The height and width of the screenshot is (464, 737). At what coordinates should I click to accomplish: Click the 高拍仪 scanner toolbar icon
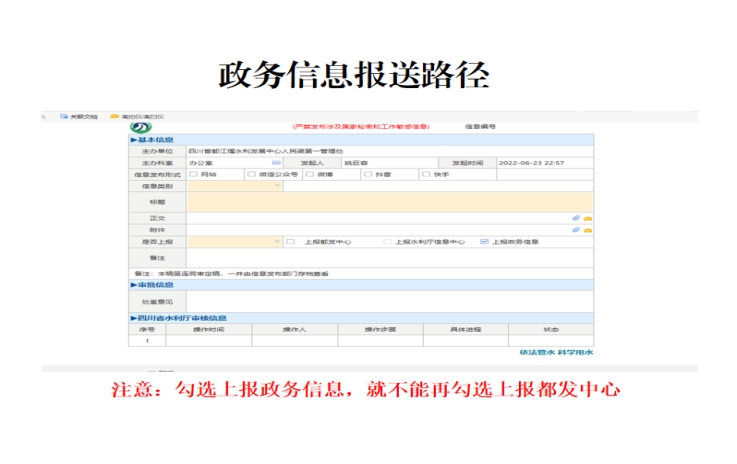pyautogui.click(x=115, y=117)
